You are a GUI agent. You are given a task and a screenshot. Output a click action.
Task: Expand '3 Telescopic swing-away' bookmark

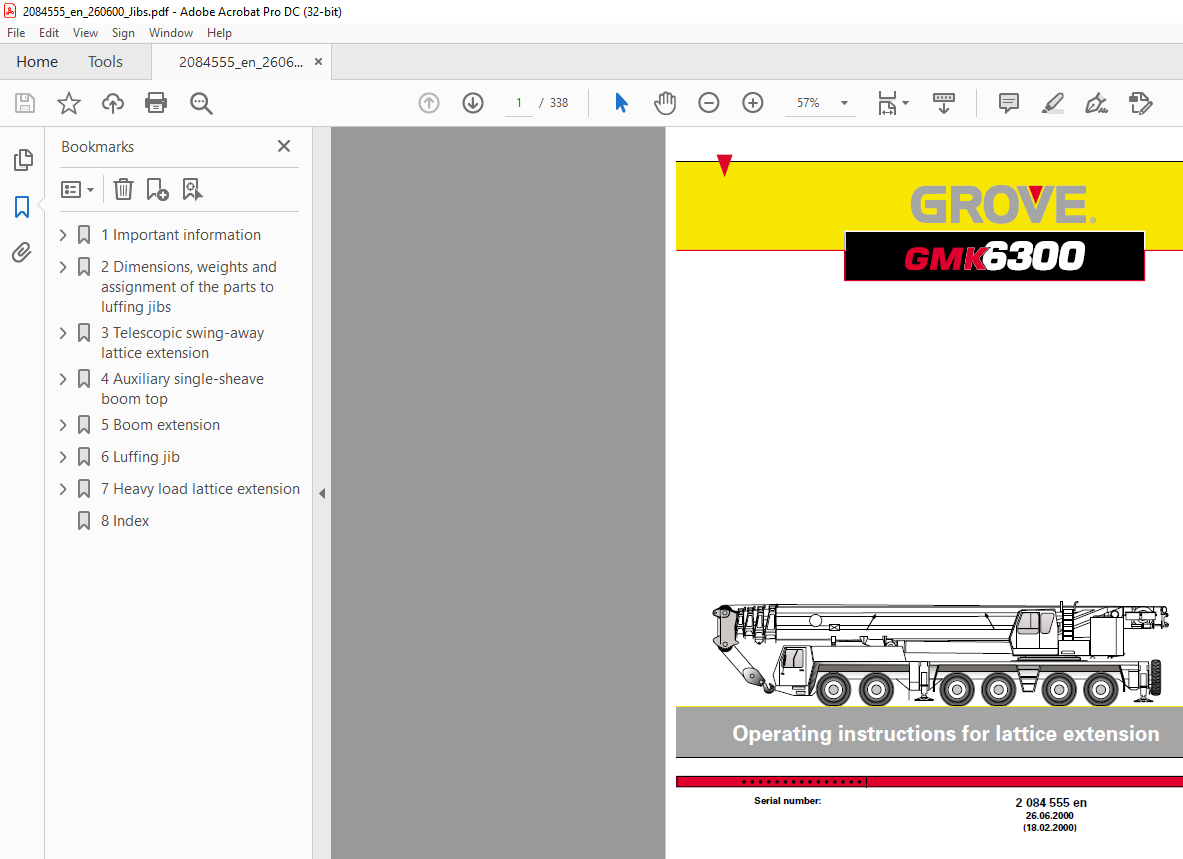63,333
